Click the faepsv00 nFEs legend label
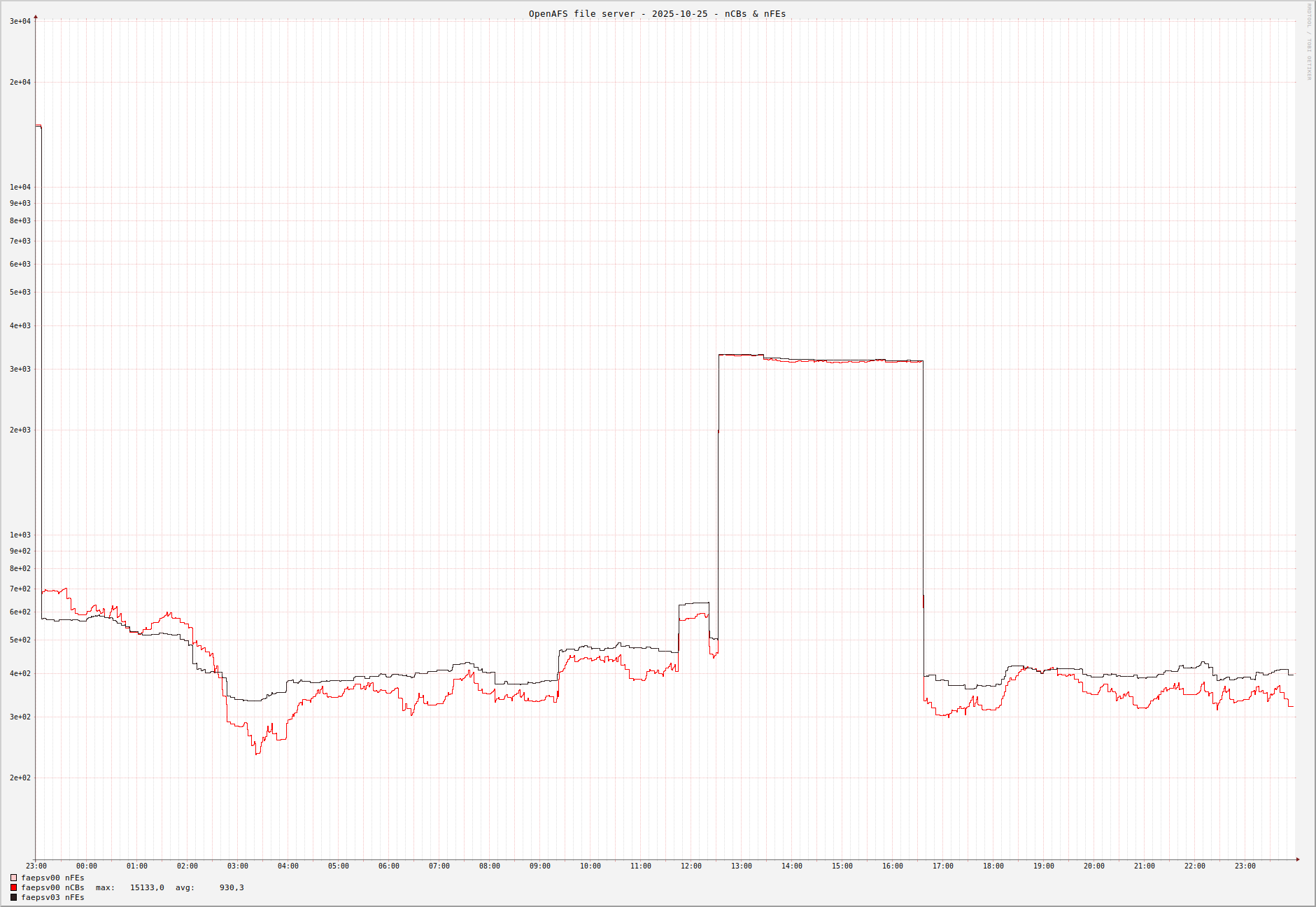 point(52,878)
